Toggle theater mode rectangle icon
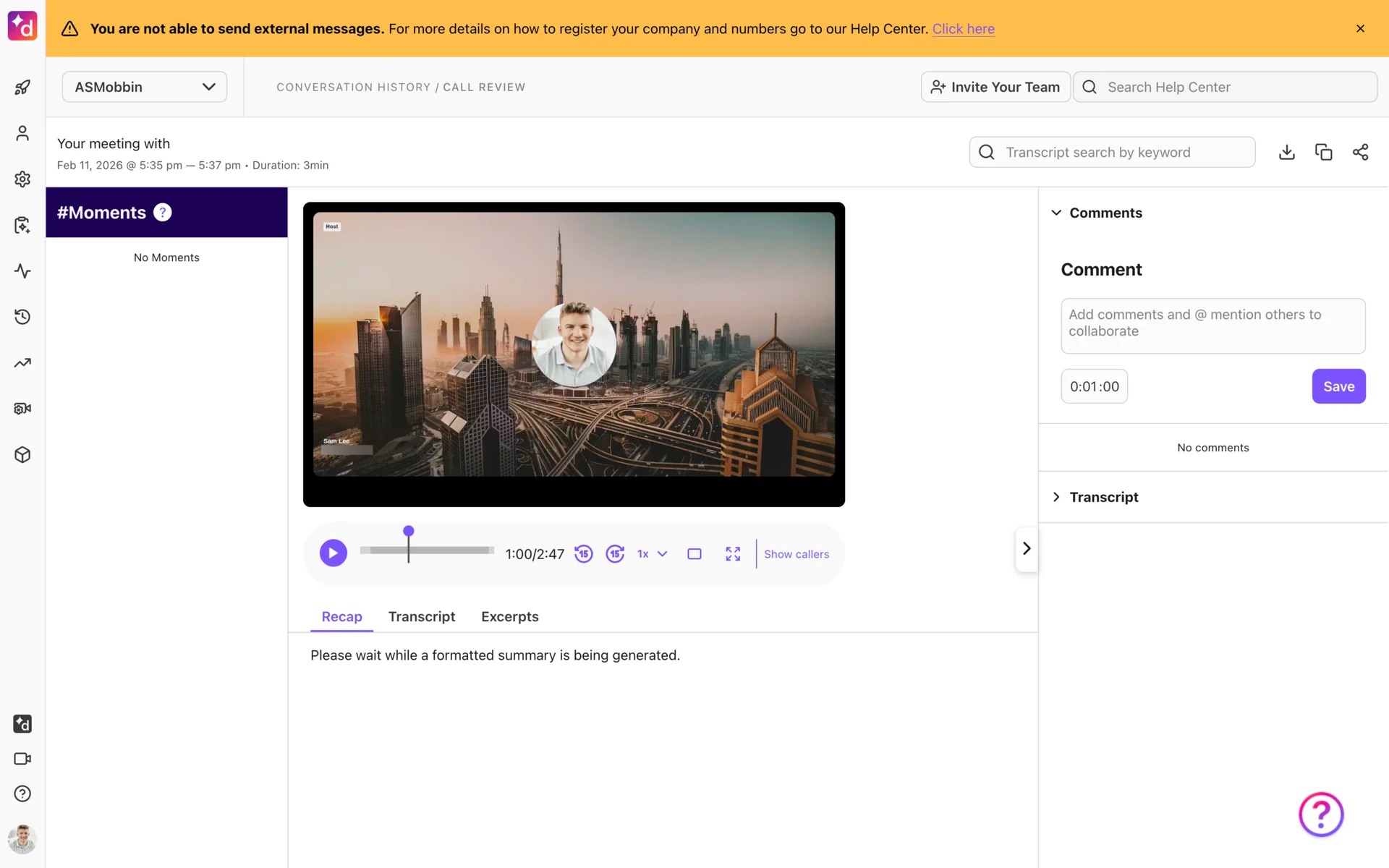Image resolution: width=1389 pixels, height=868 pixels. click(694, 553)
